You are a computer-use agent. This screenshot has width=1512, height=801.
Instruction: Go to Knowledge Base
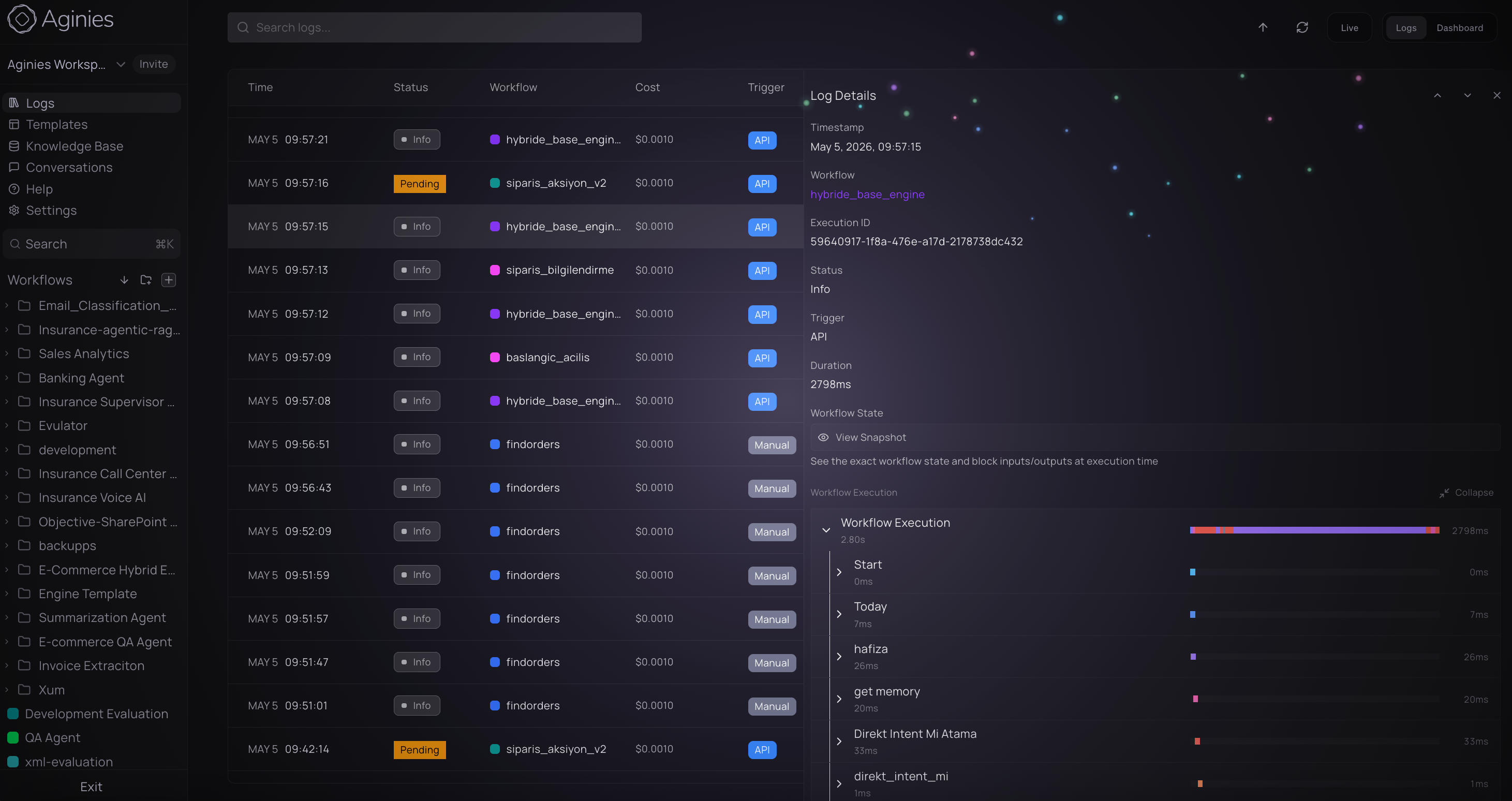(92, 146)
